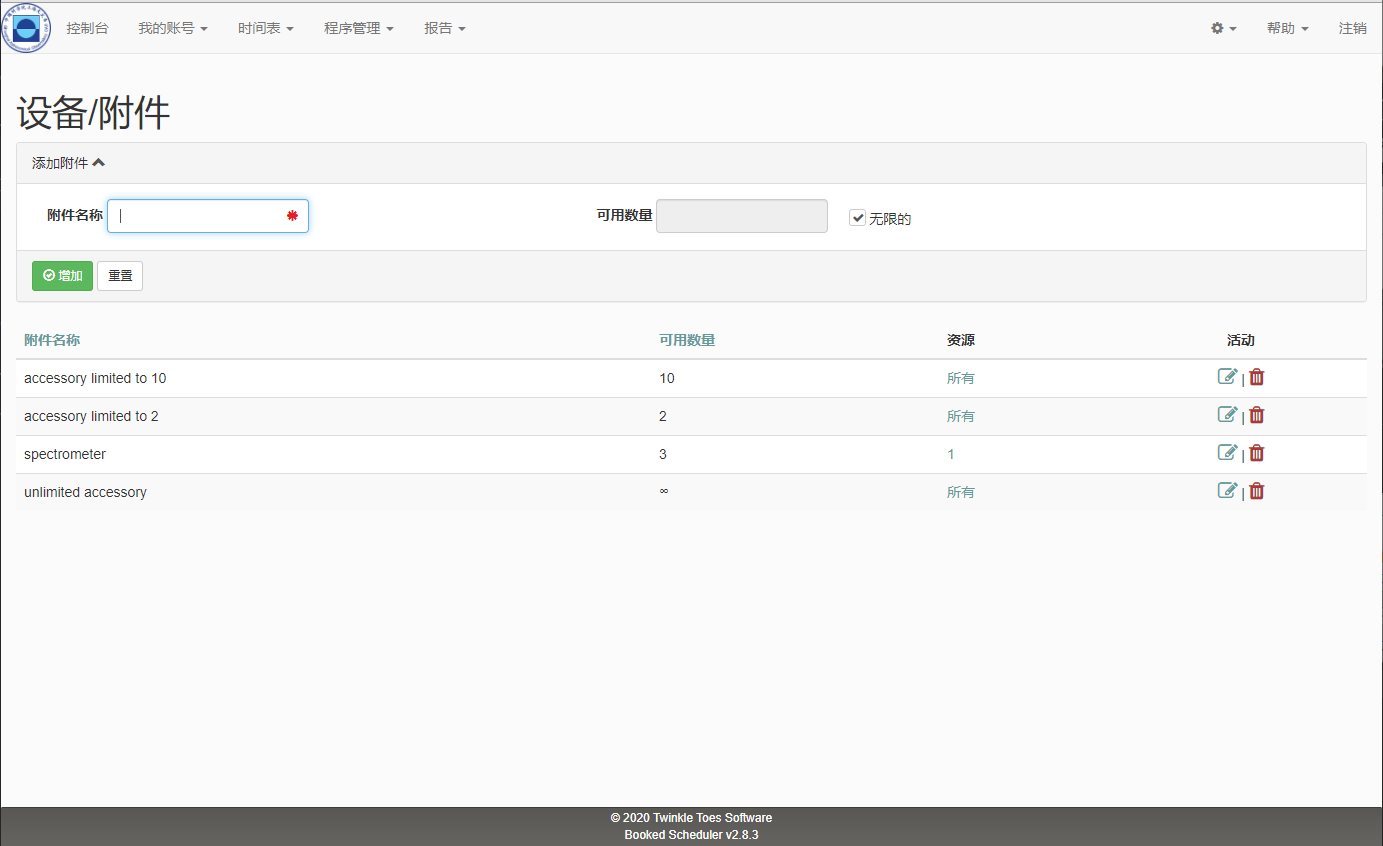Delete the unlimited accessory row
1383x846 pixels.
pyautogui.click(x=1257, y=491)
